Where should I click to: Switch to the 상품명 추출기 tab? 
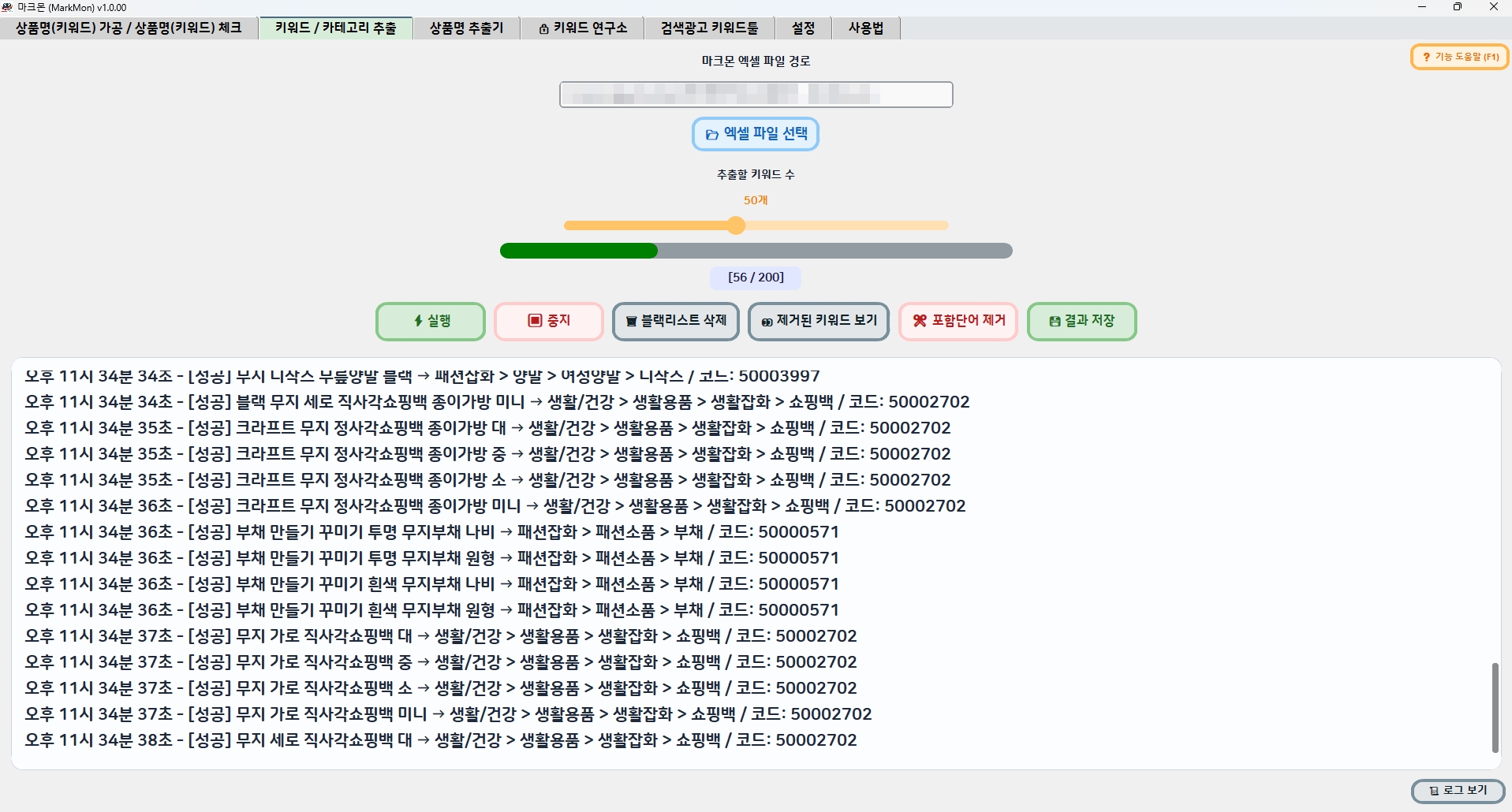(465, 28)
